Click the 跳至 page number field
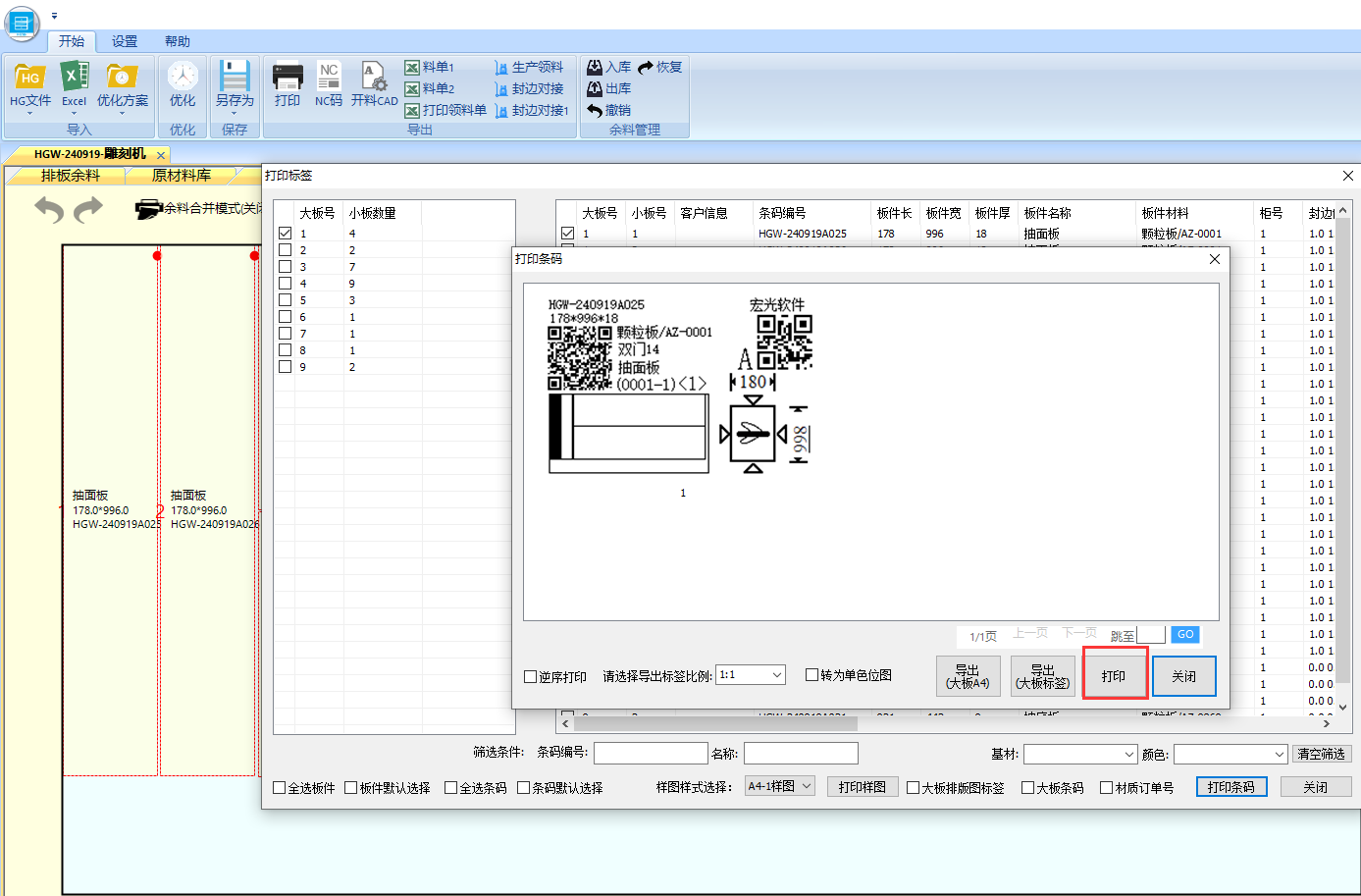Viewport: 1361px width, 896px height. coord(1151,635)
